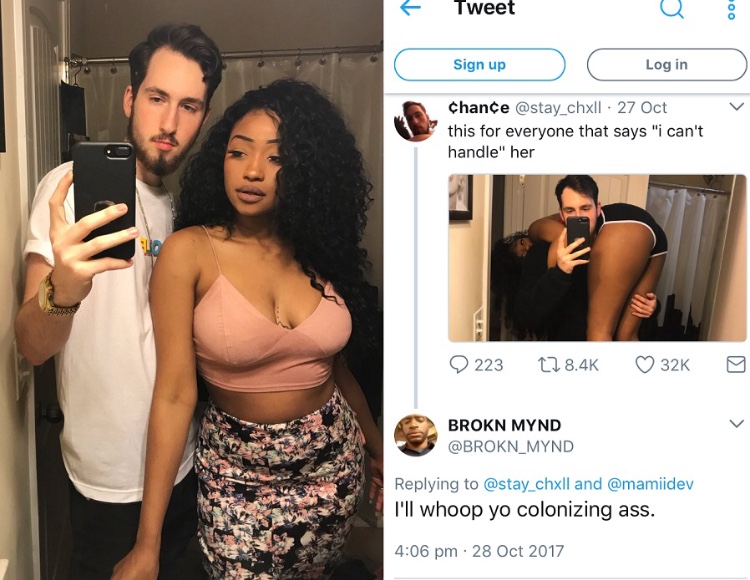Click the @BROKN_MYND handle text

(510, 446)
